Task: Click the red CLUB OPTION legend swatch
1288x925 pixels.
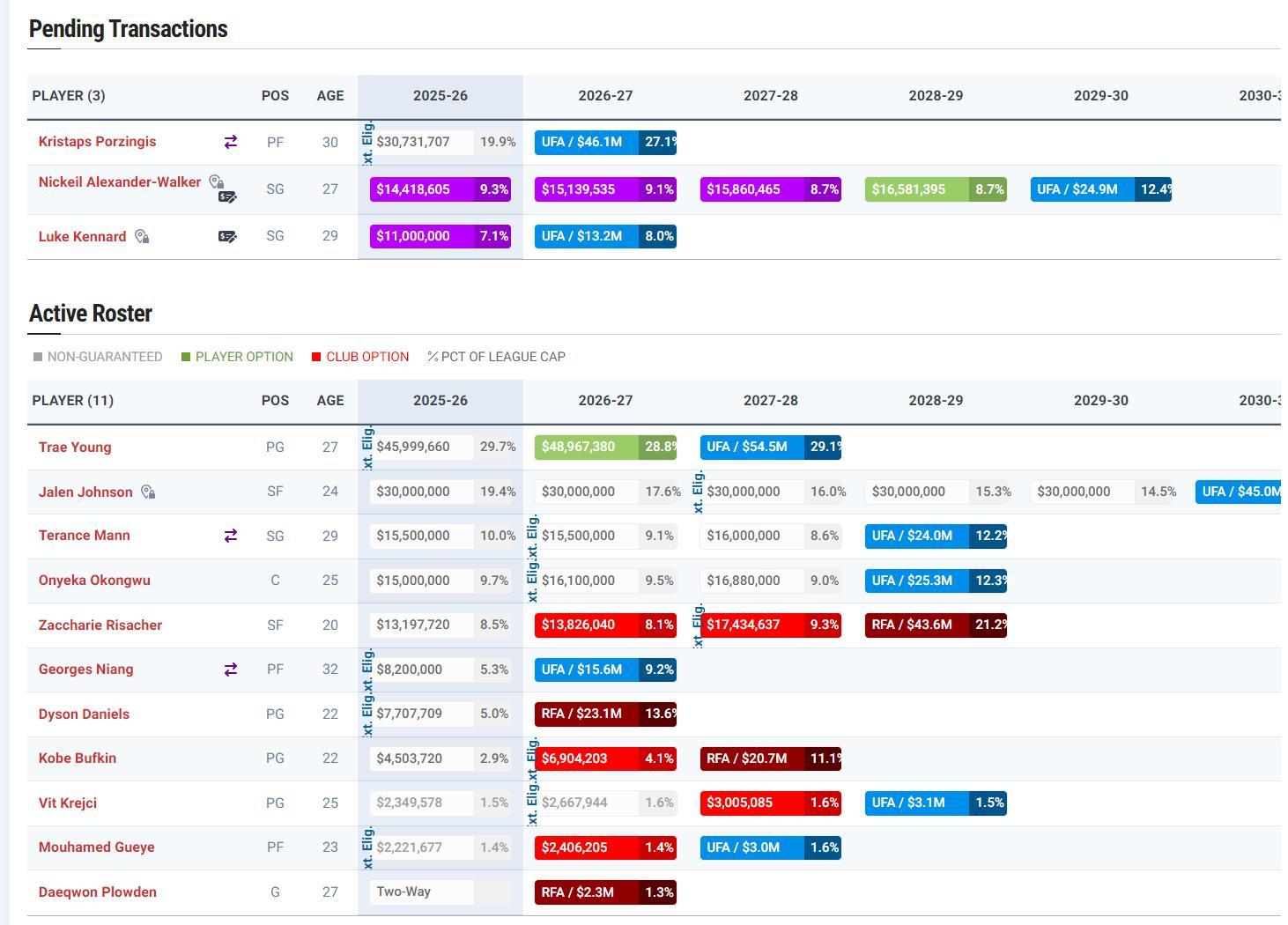Action: (x=316, y=357)
